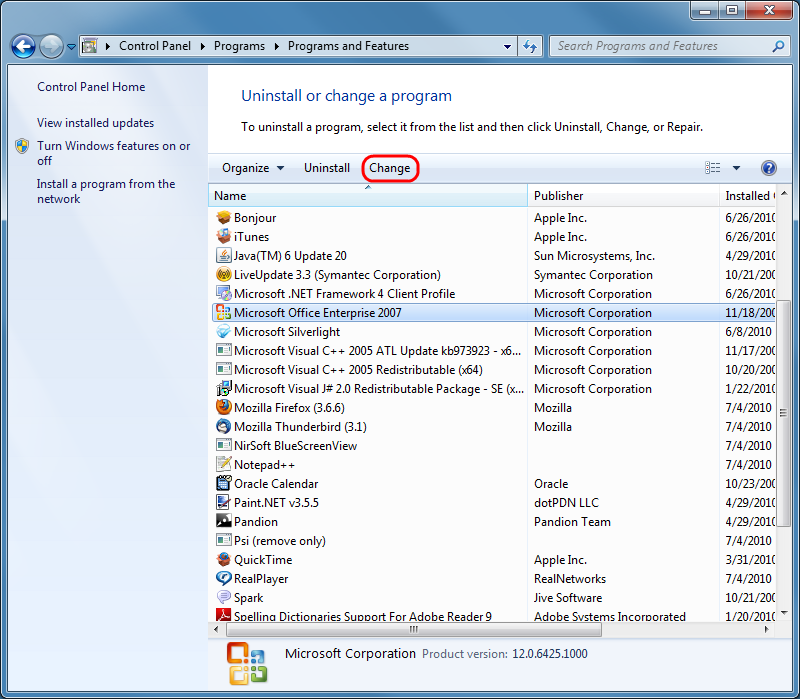800x699 pixels.
Task: Click the Uninstall toolbar button
Action: point(327,168)
